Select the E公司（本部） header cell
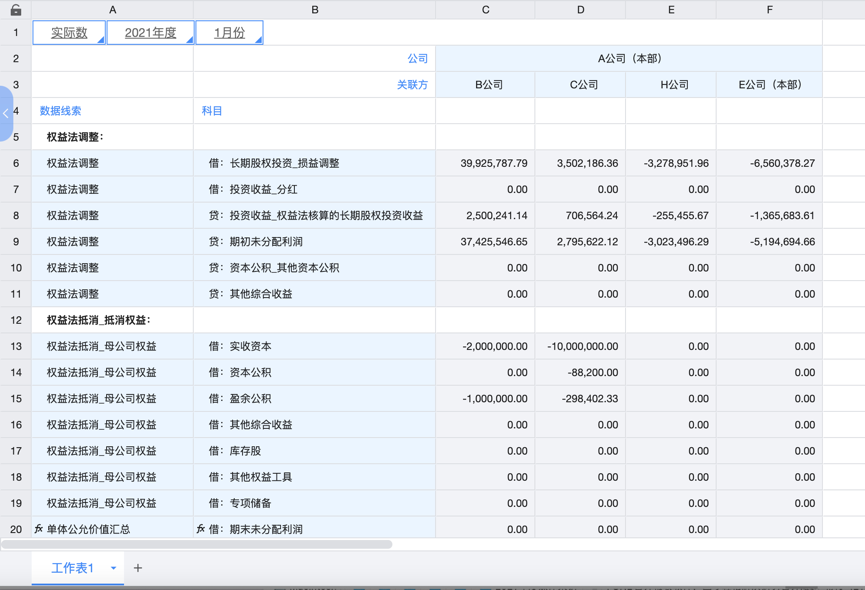Viewport: 865px width, 590px height. point(769,84)
